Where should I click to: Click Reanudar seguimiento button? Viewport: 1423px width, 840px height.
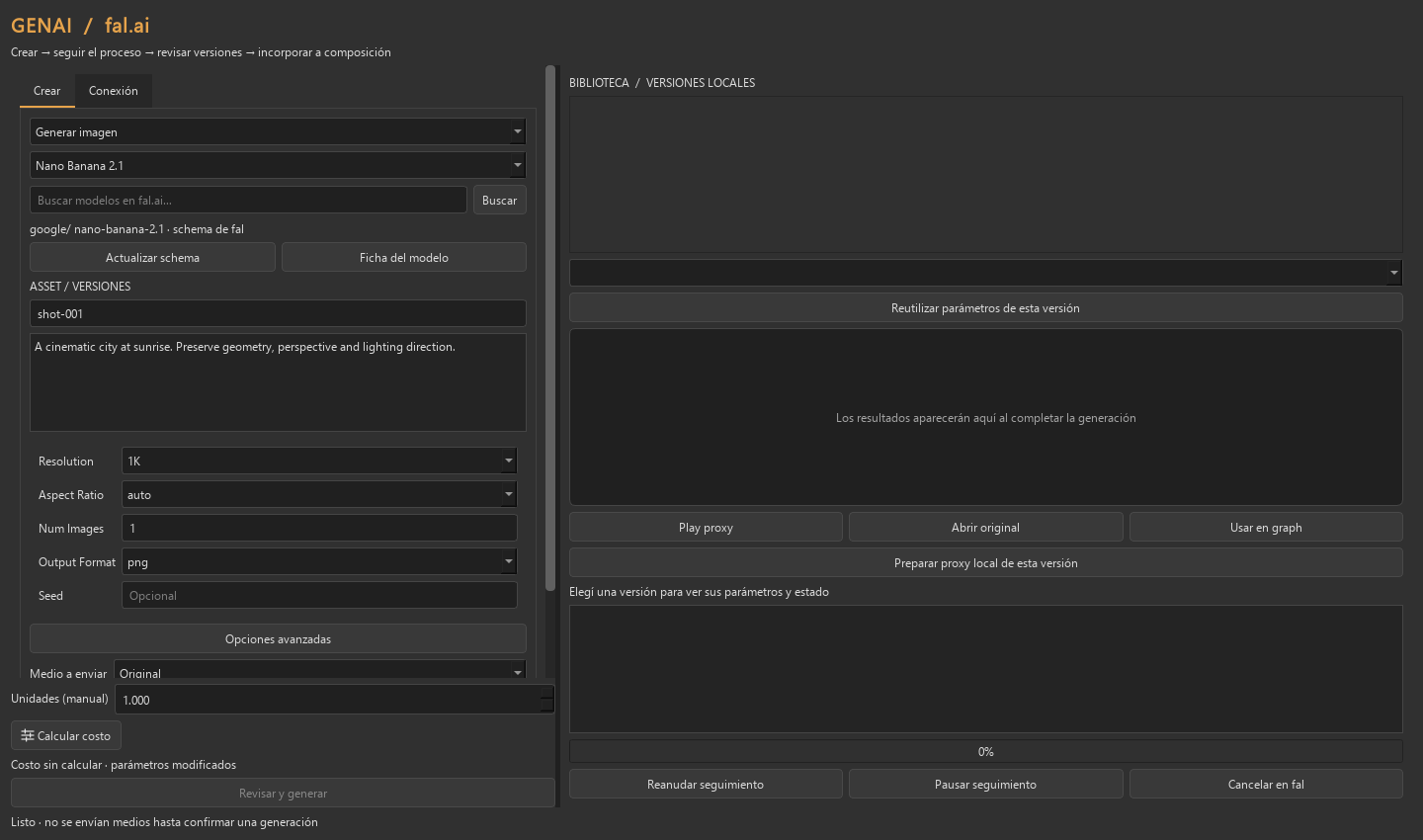click(706, 784)
